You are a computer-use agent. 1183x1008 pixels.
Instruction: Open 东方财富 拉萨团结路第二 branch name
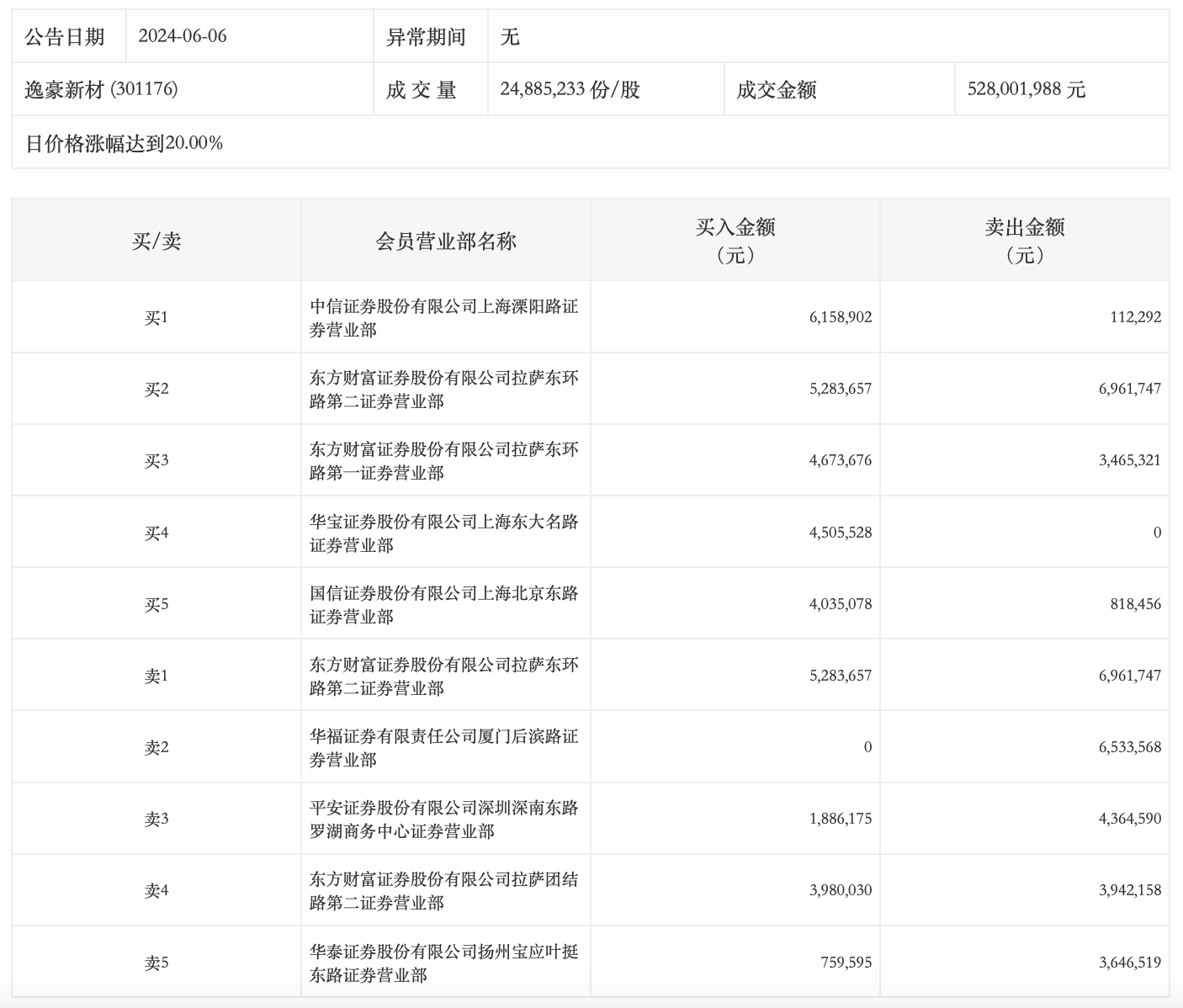443,890
